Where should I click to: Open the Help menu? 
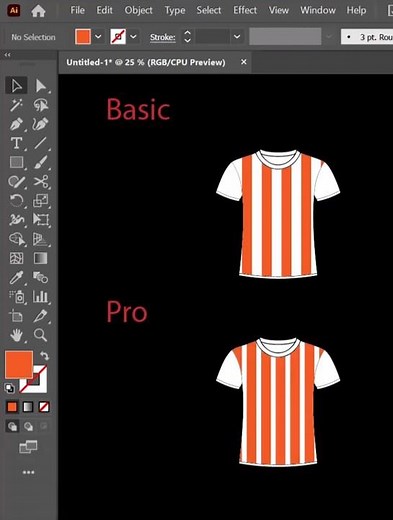(x=356, y=11)
